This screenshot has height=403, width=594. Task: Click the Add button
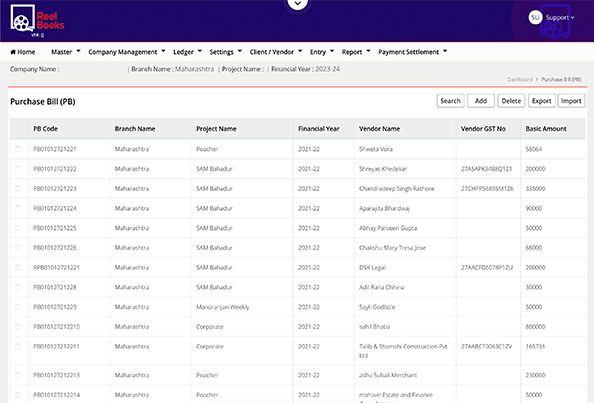point(481,101)
